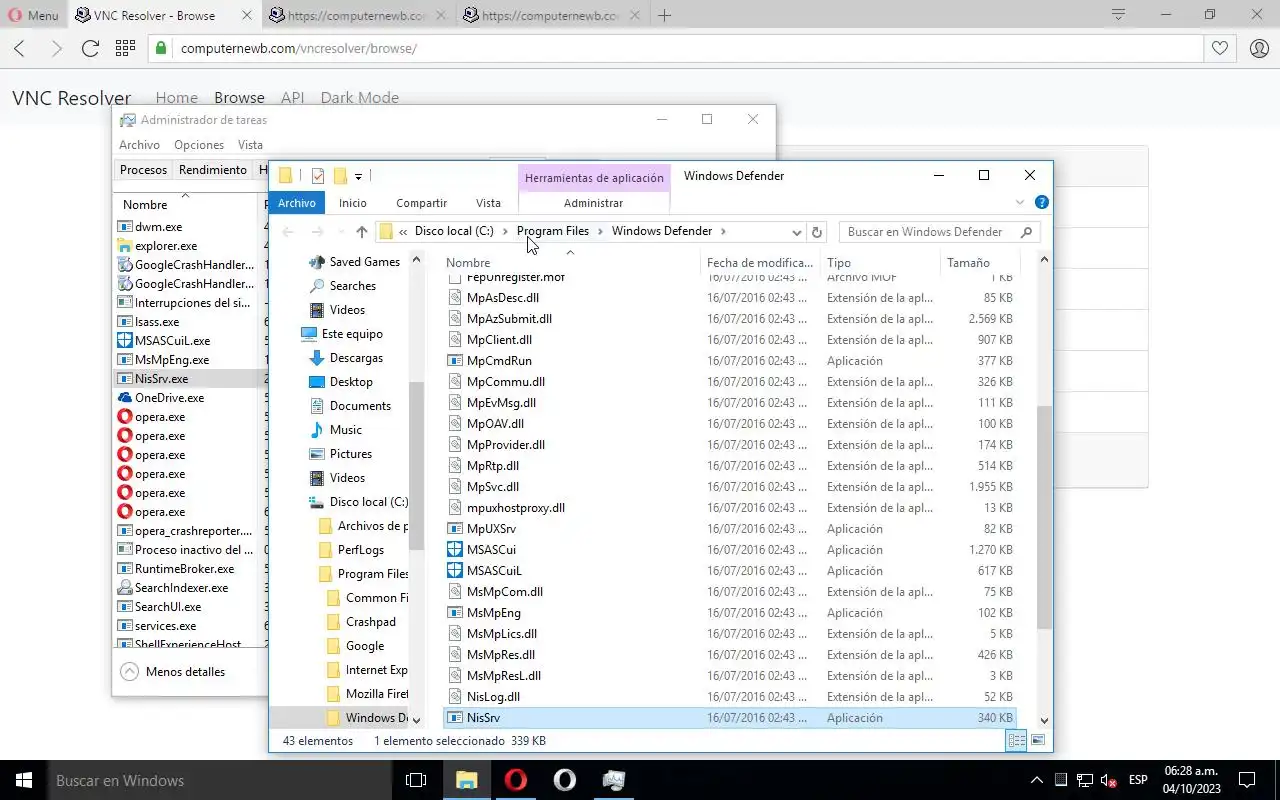Viewport: 1280px width, 800px height.
Task: Open Task View on taskbar
Action: (416, 780)
